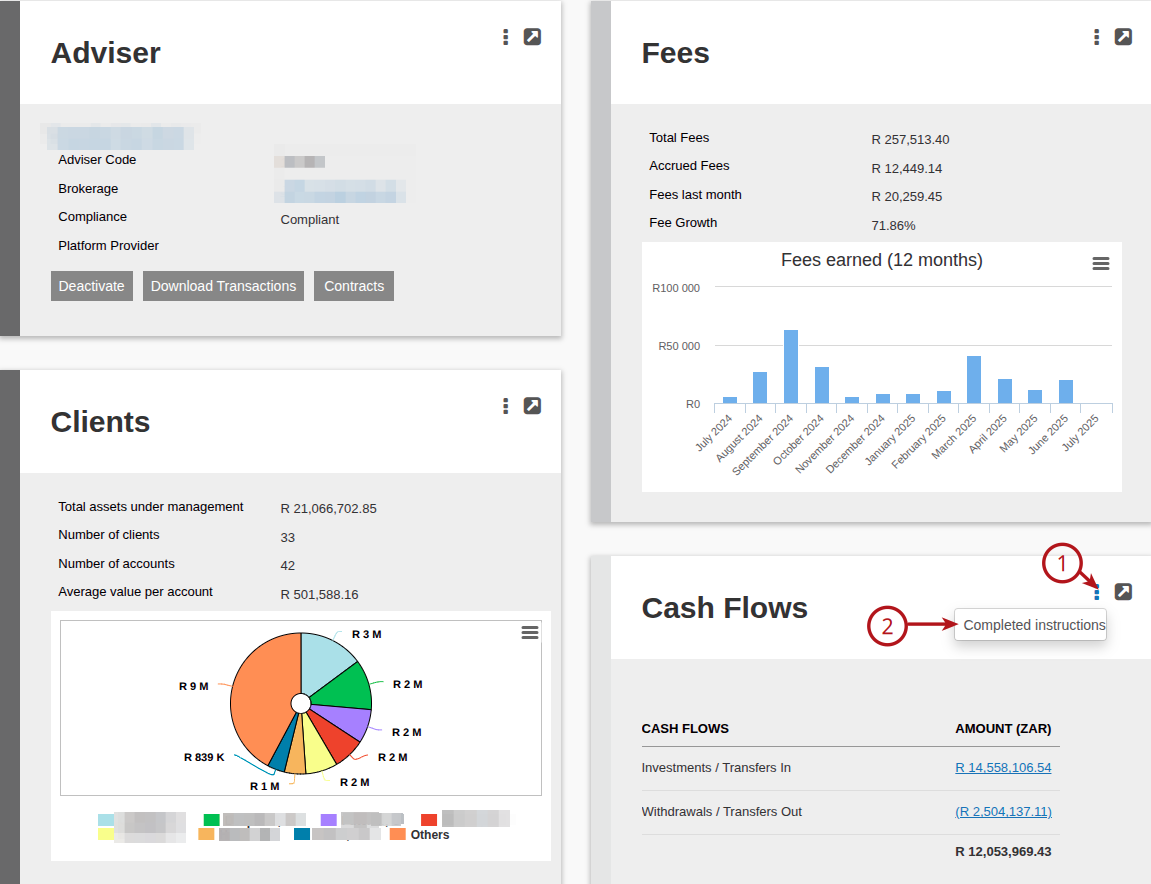The image size is (1151, 884).
Task: Open the Contracts button
Action: point(354,286)
